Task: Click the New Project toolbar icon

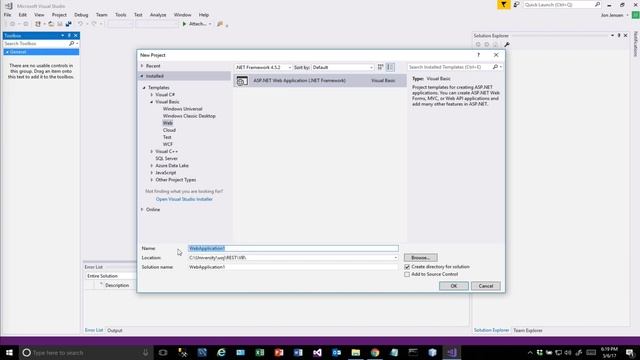Action: [x=38, y=24]
